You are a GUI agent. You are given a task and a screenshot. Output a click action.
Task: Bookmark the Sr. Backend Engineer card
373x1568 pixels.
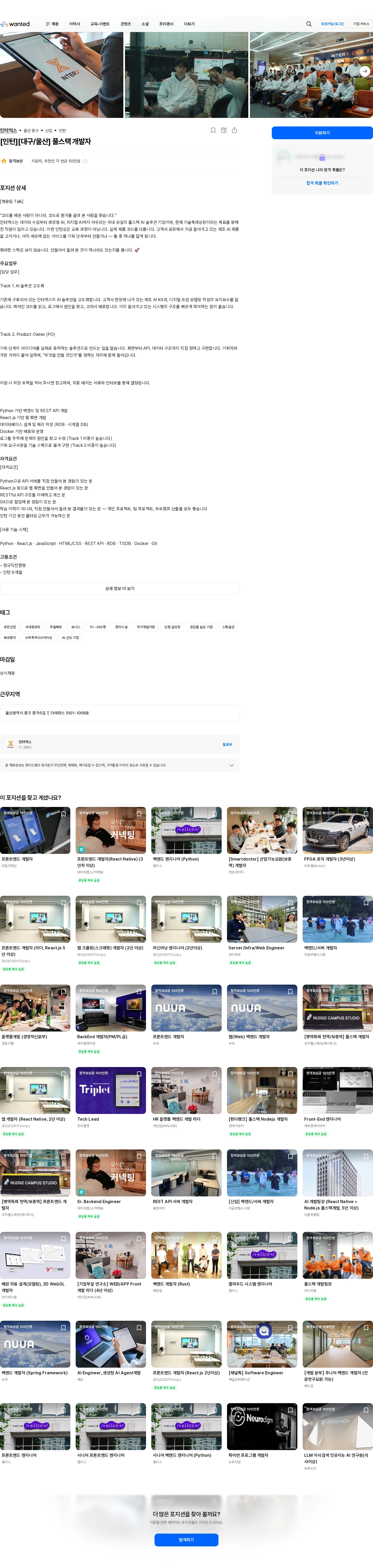coord(139,1156)
